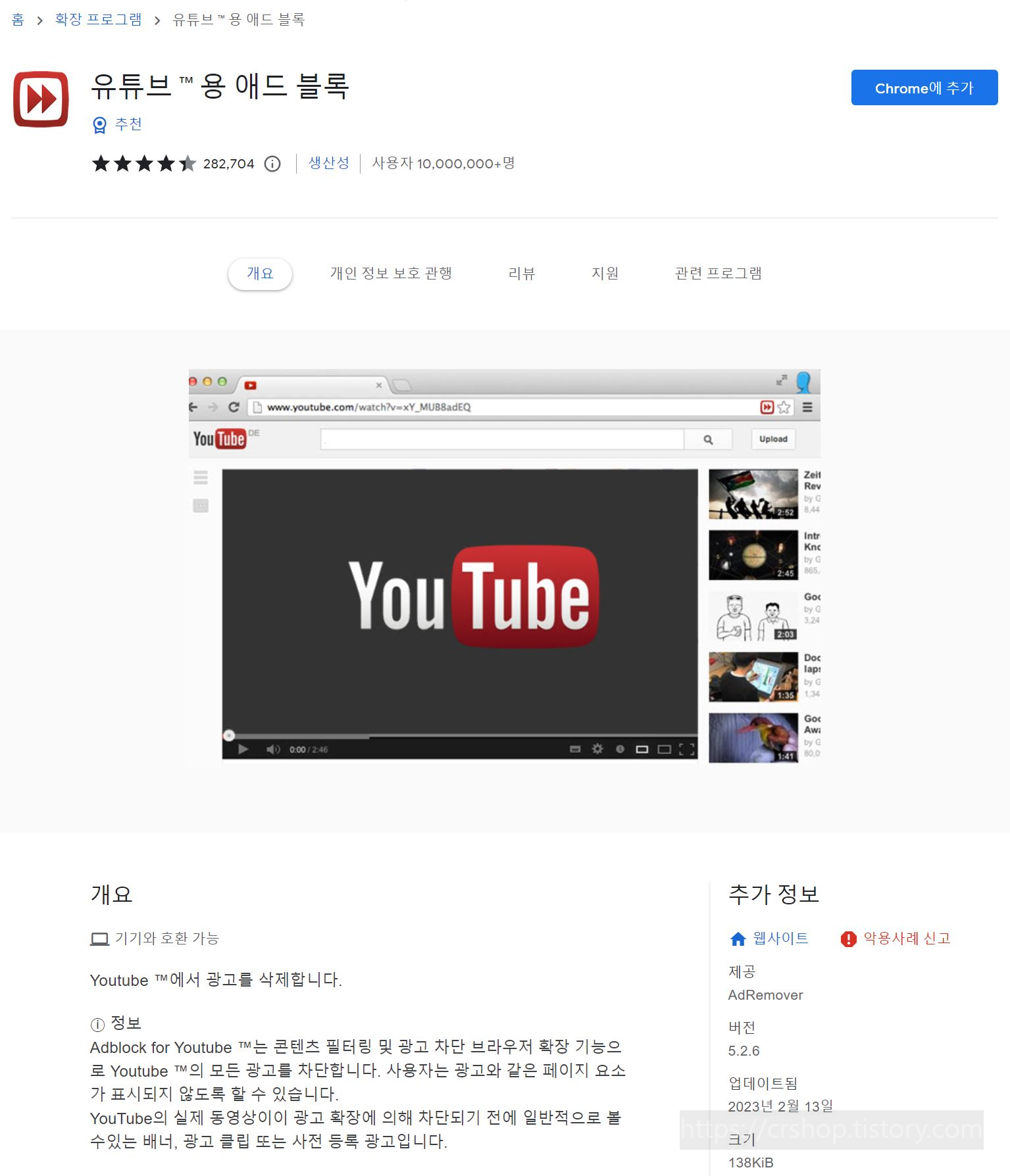Click the extension title 유튜브 ™ 용 애드 블록

point(220,86)
